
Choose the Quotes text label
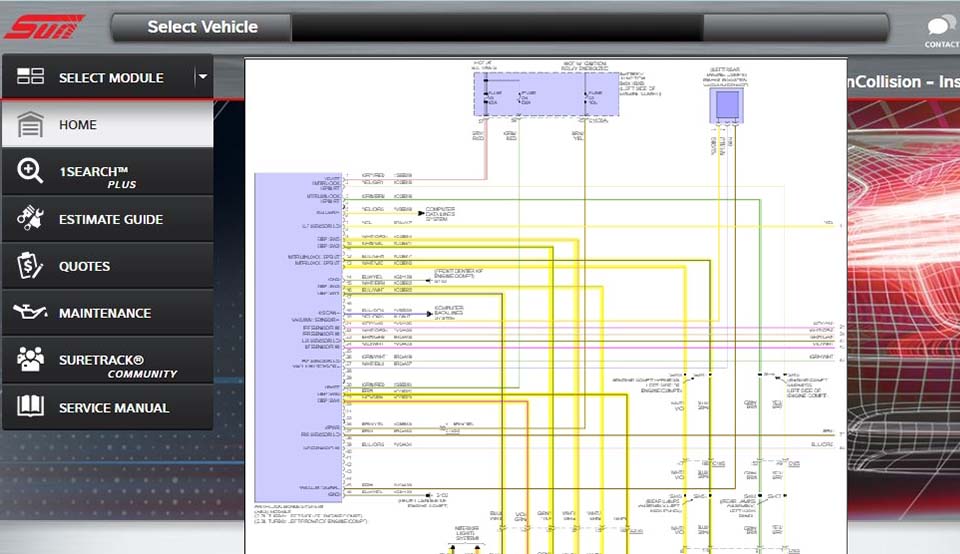[x=85, y=267]
